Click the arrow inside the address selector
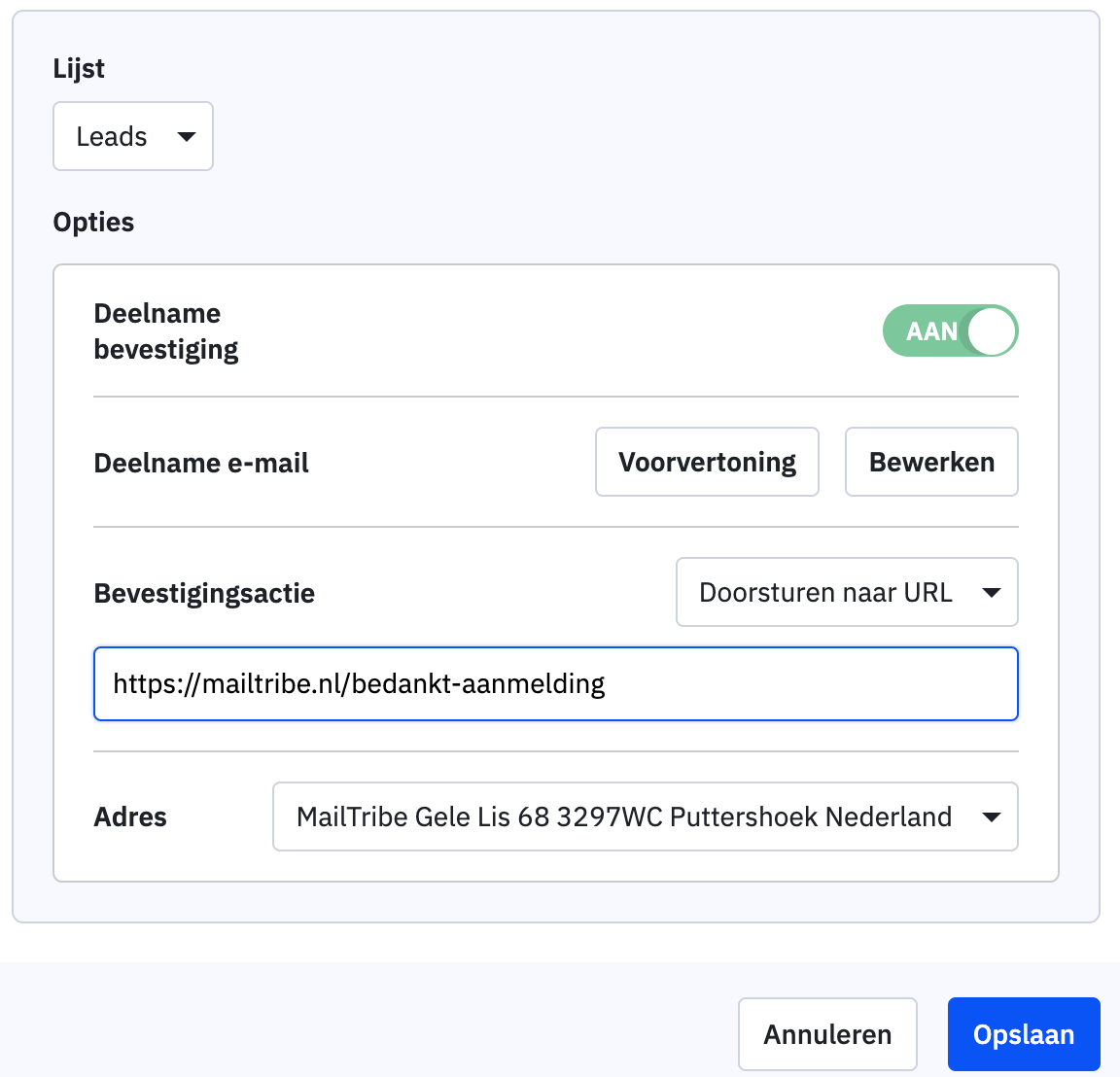The width and height of the screenshot is (1120, 1077). click(x=992, y=816)
